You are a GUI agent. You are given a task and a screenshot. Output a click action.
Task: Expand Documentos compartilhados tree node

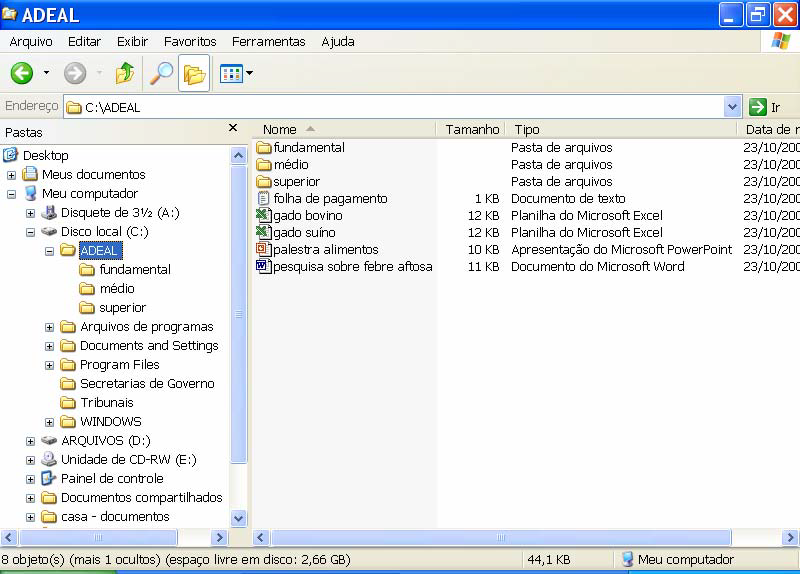tap(31, 498)
